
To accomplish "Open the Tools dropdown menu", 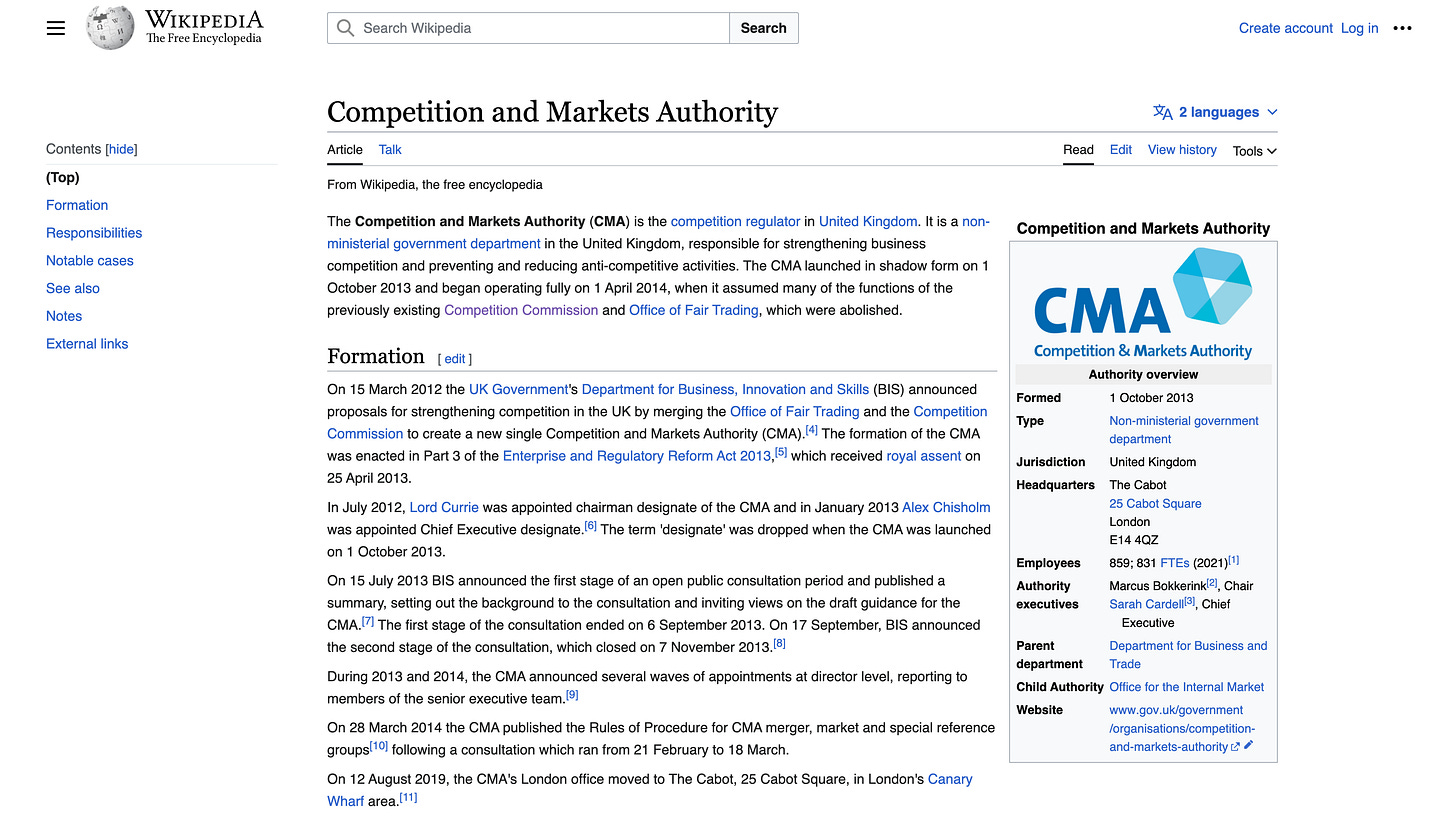I will (1254, 151).
